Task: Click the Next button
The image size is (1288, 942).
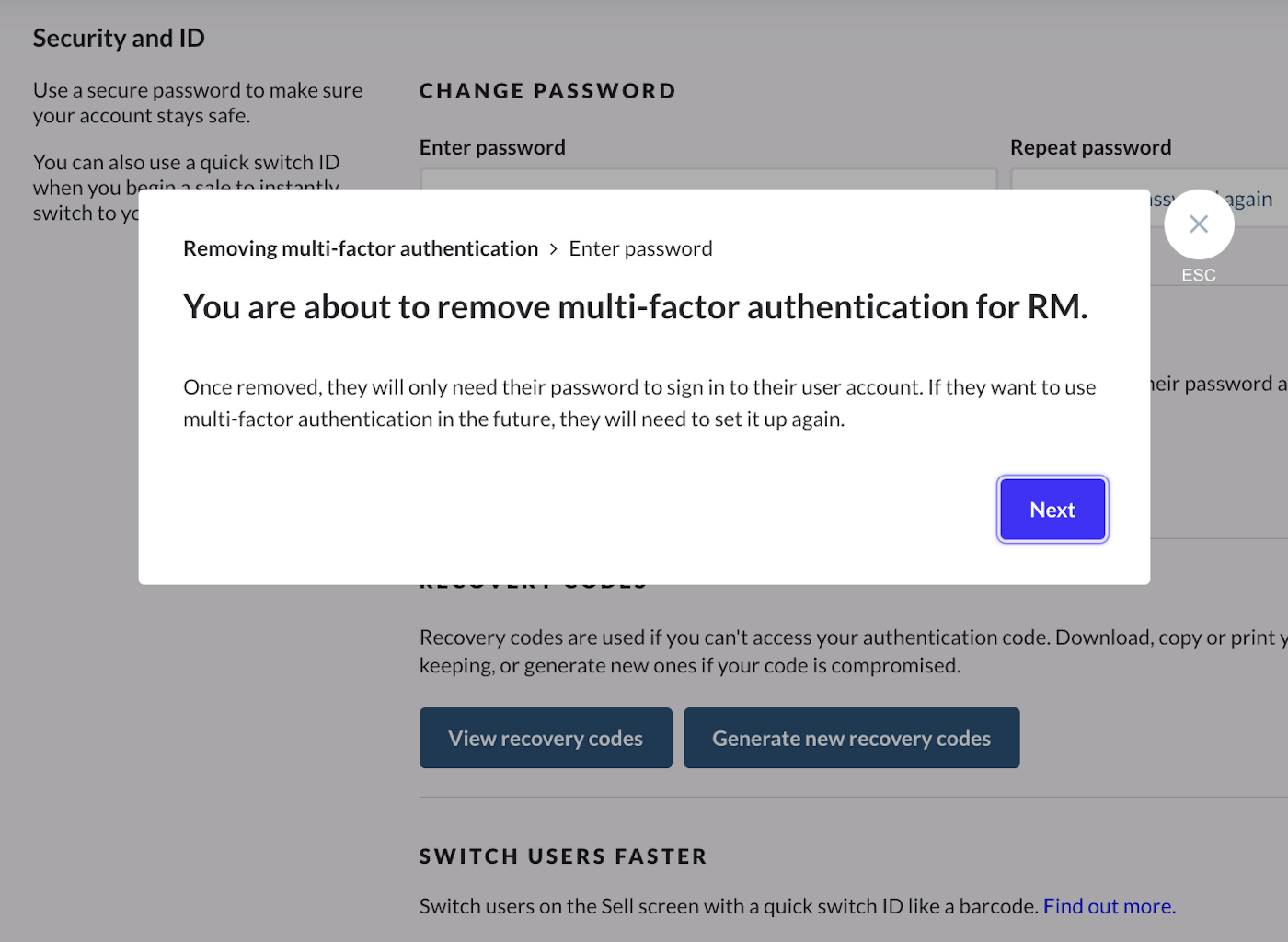Action: pyautogui.click(x=1052, y=510)
